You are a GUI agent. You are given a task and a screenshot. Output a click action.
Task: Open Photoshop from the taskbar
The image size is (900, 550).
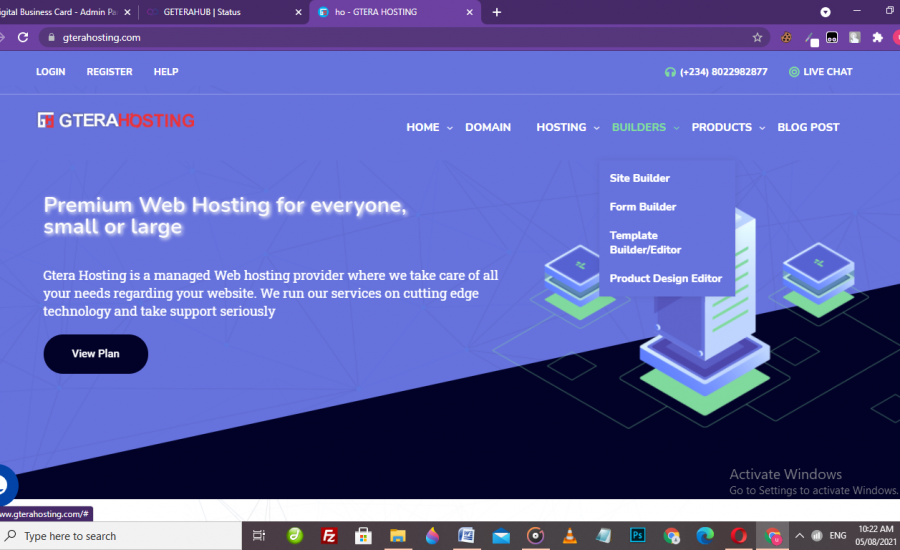click(637, 536)
